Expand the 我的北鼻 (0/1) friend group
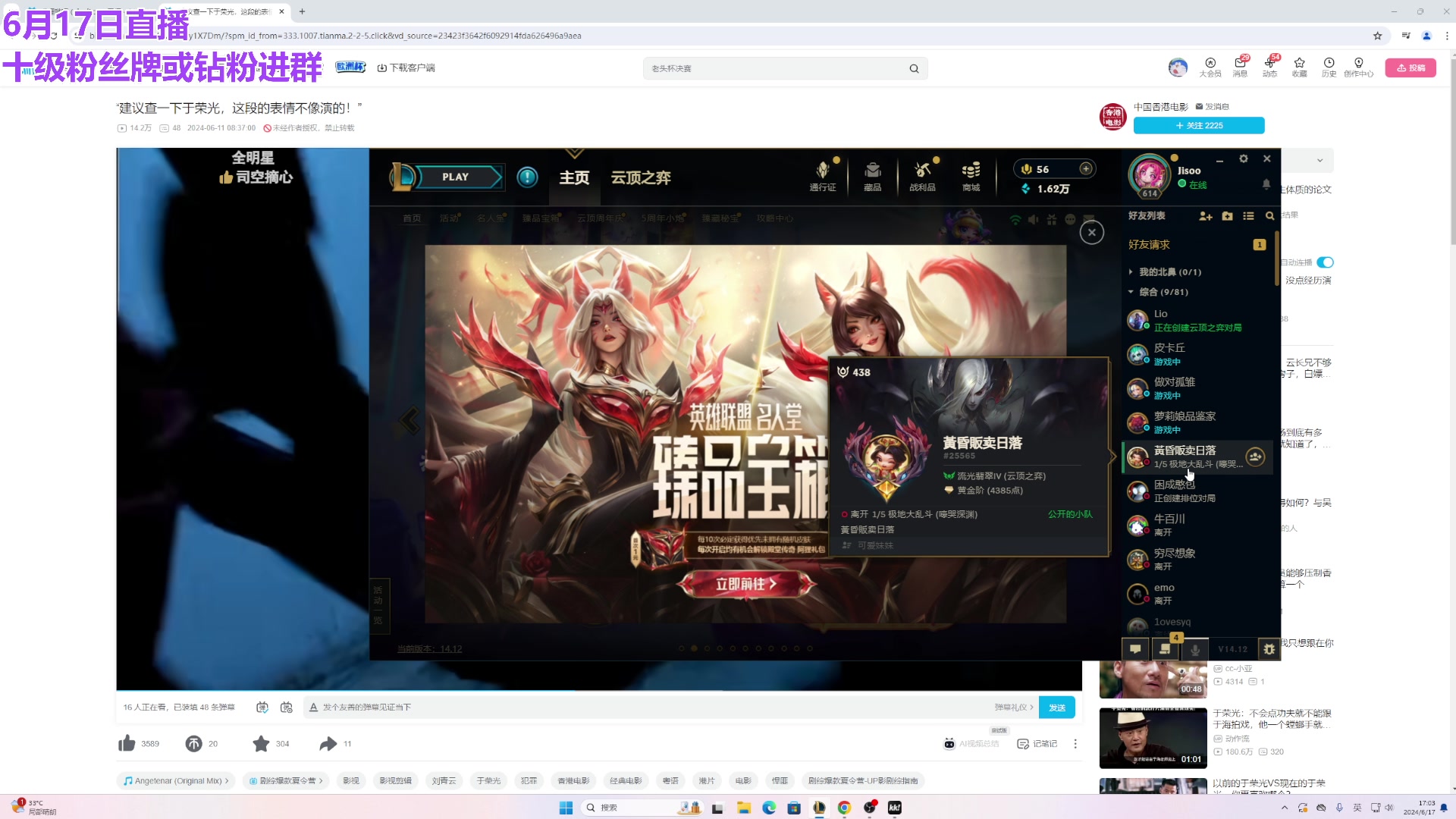The height and width of the screenshot is (819, 1456). click(1130, 271)
